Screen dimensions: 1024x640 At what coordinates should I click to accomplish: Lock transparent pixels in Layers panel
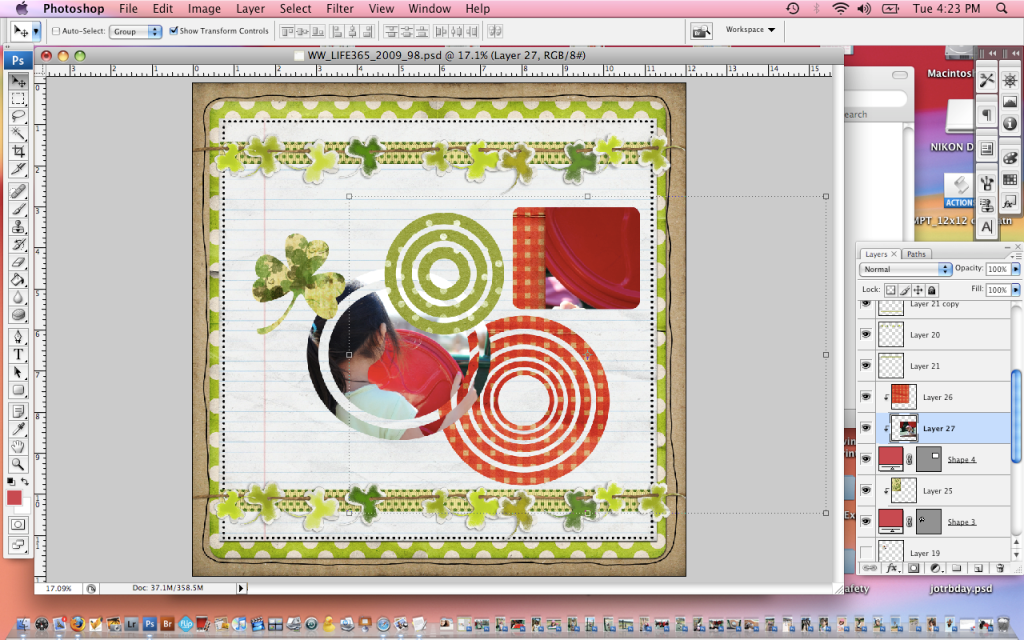click(x=890, y=290)
